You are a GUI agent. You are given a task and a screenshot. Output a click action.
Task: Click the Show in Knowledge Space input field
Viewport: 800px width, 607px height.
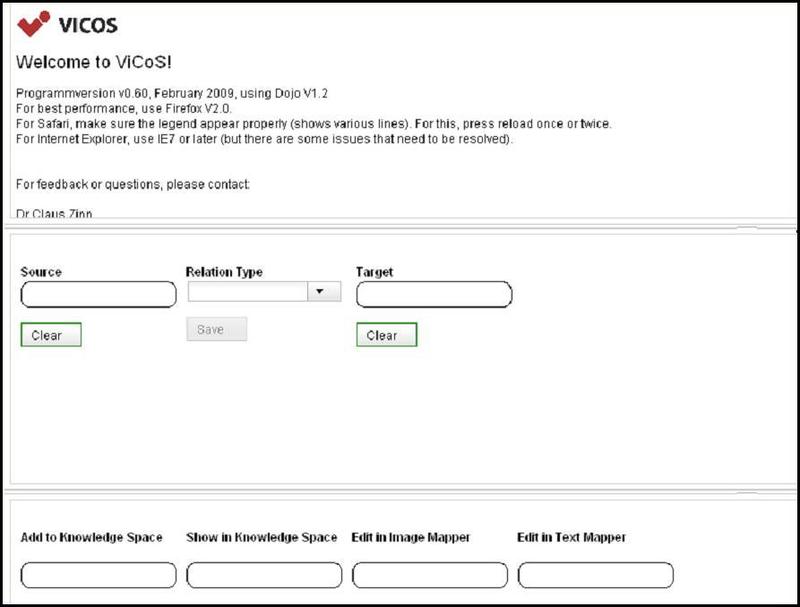264,575
